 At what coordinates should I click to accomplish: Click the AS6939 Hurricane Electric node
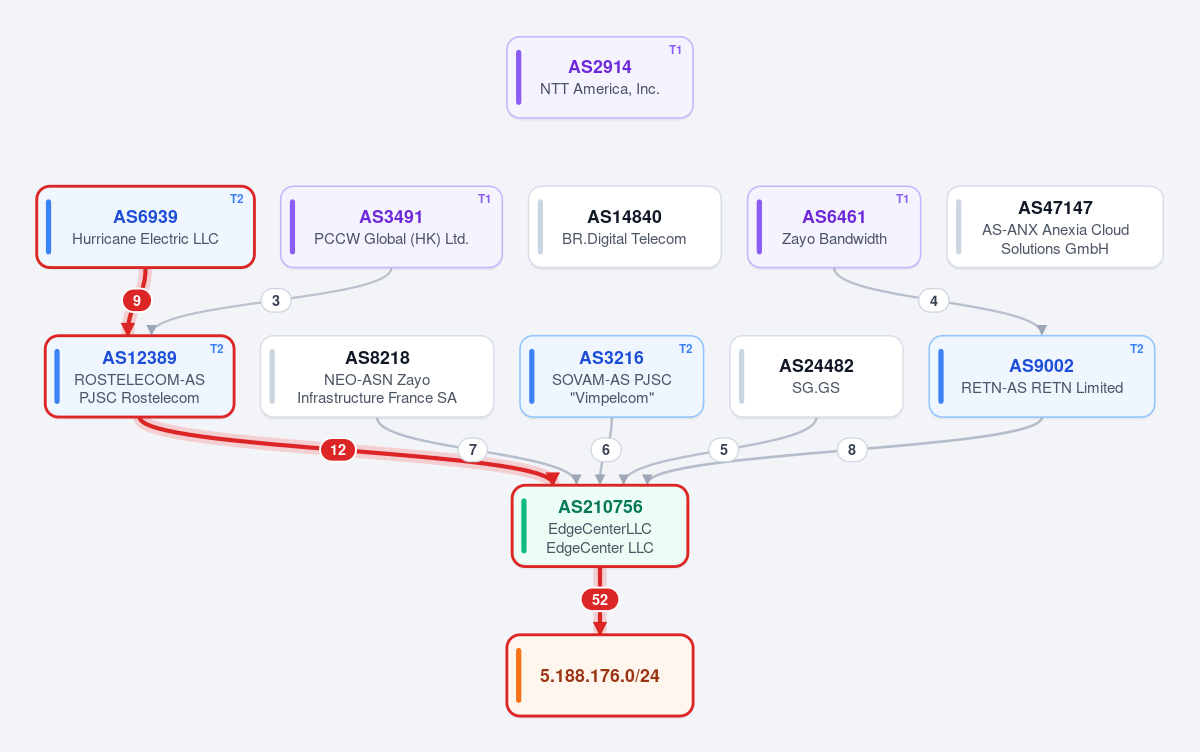146,227
